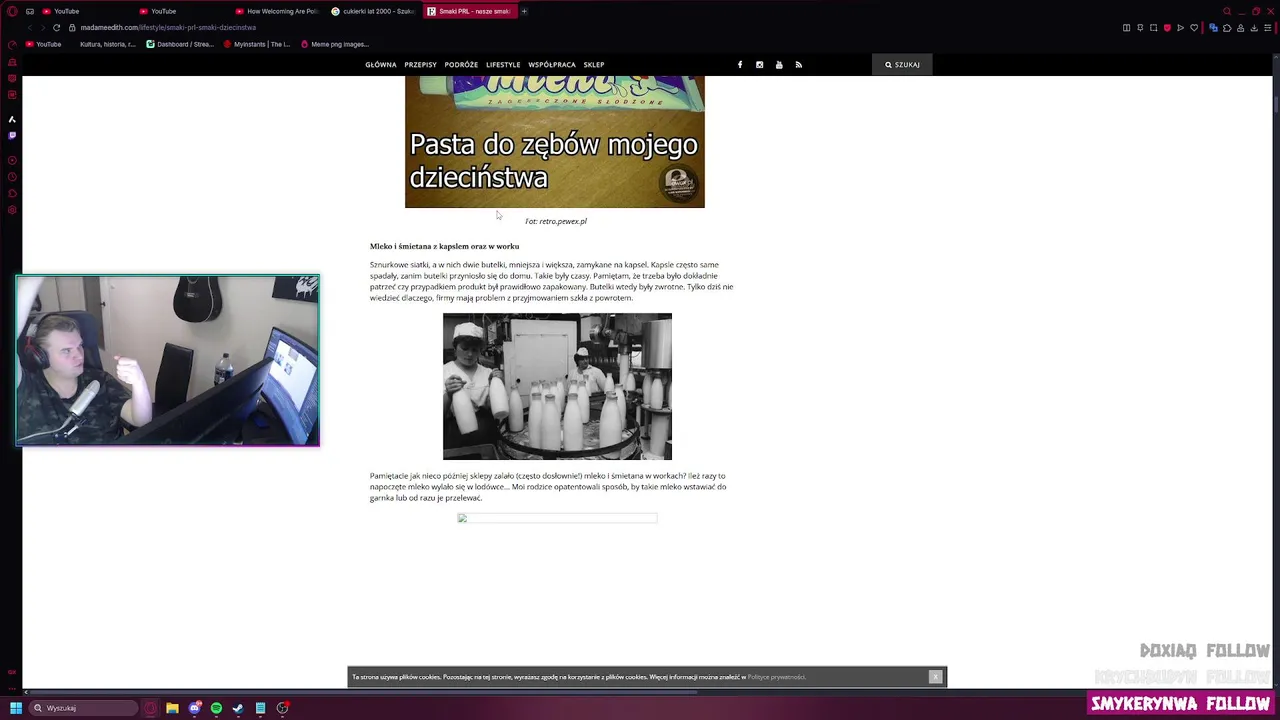Click the toothpaste 'Pasta do zębów' image
The image size is (1280, 720).
pyautogui.click(x=555, y=142)
